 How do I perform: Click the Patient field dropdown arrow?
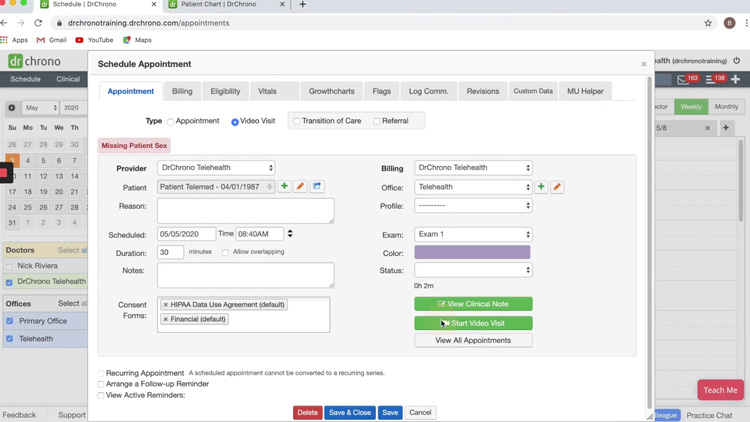tap(269, 187)
